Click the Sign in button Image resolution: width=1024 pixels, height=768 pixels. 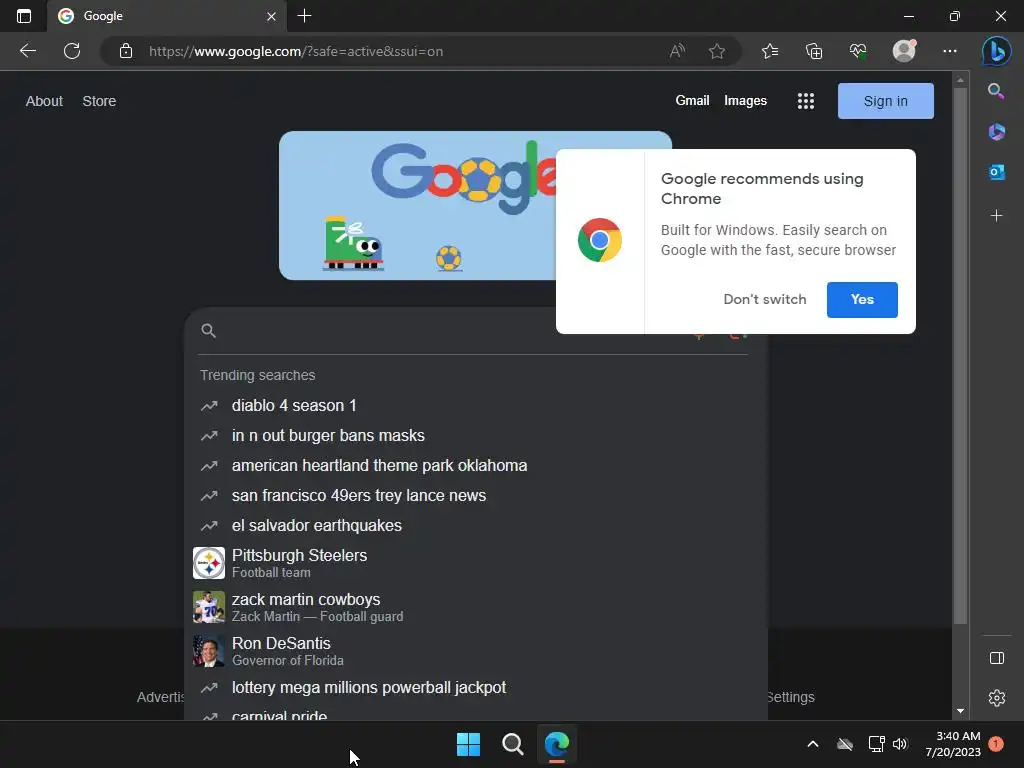886,101
